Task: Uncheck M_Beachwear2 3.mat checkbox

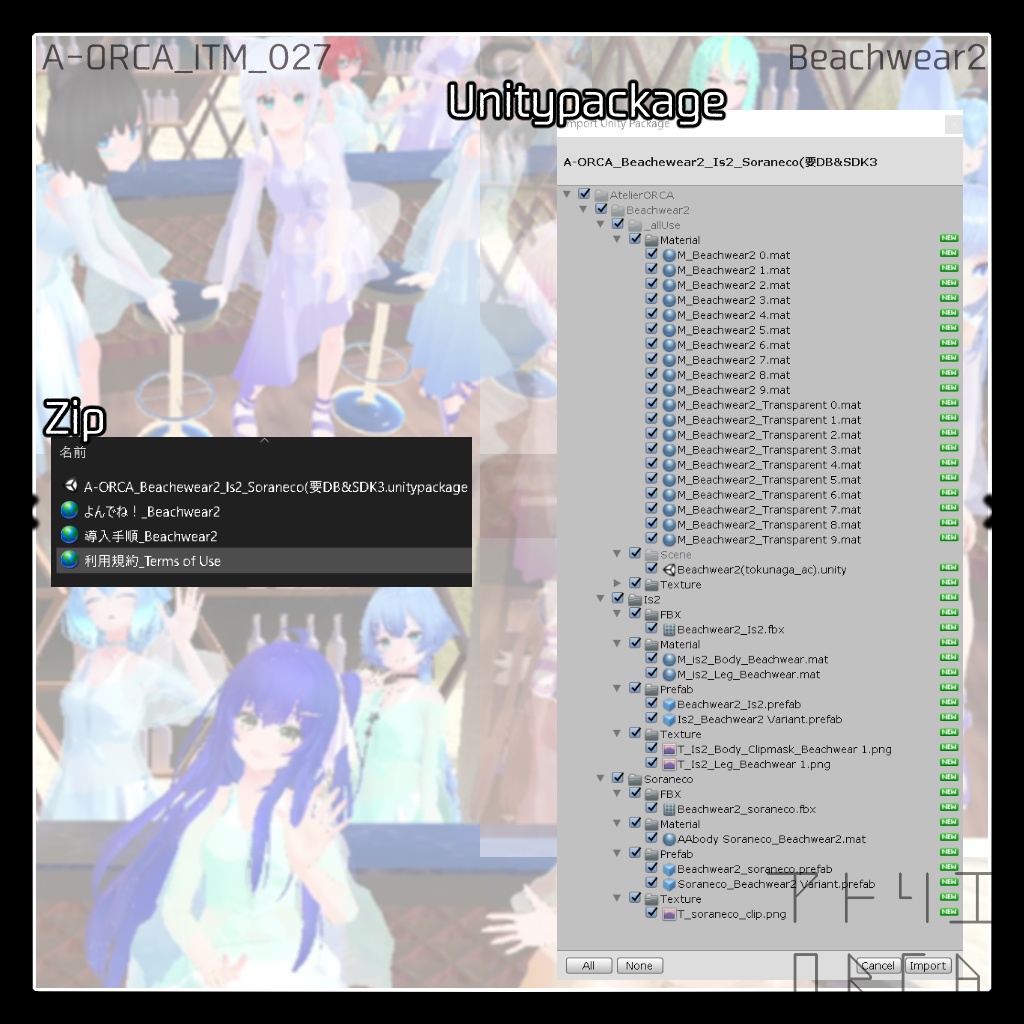Action: pos(652,299)
